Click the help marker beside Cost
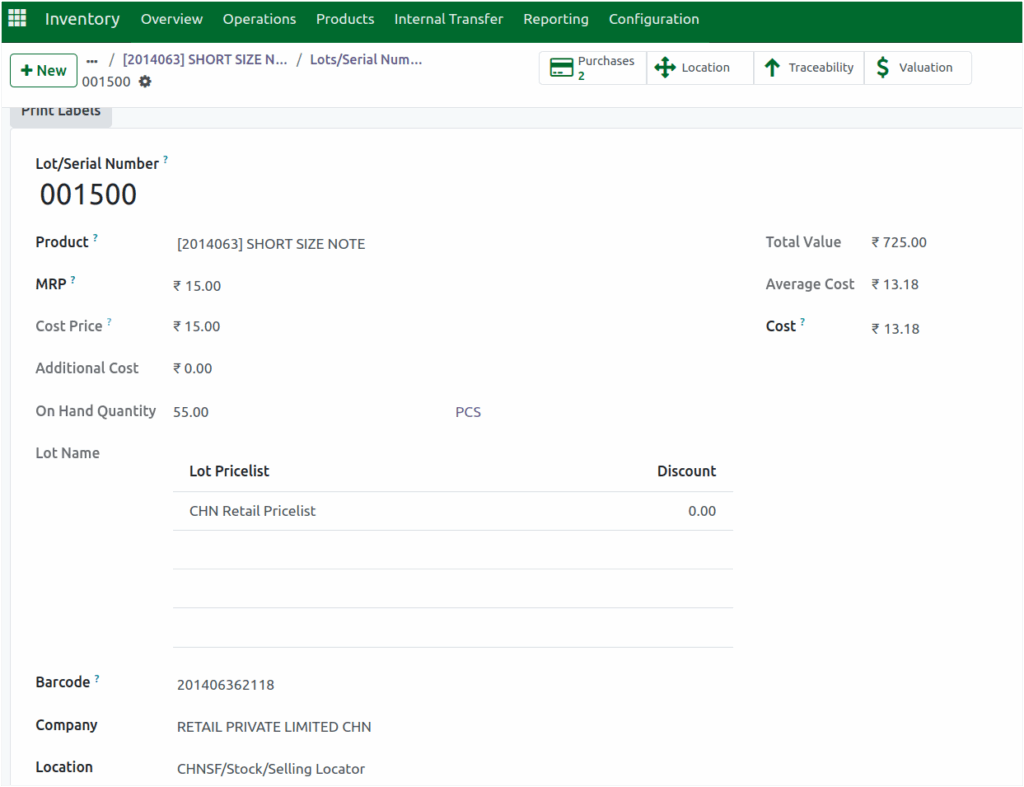 tap(801, 320)
